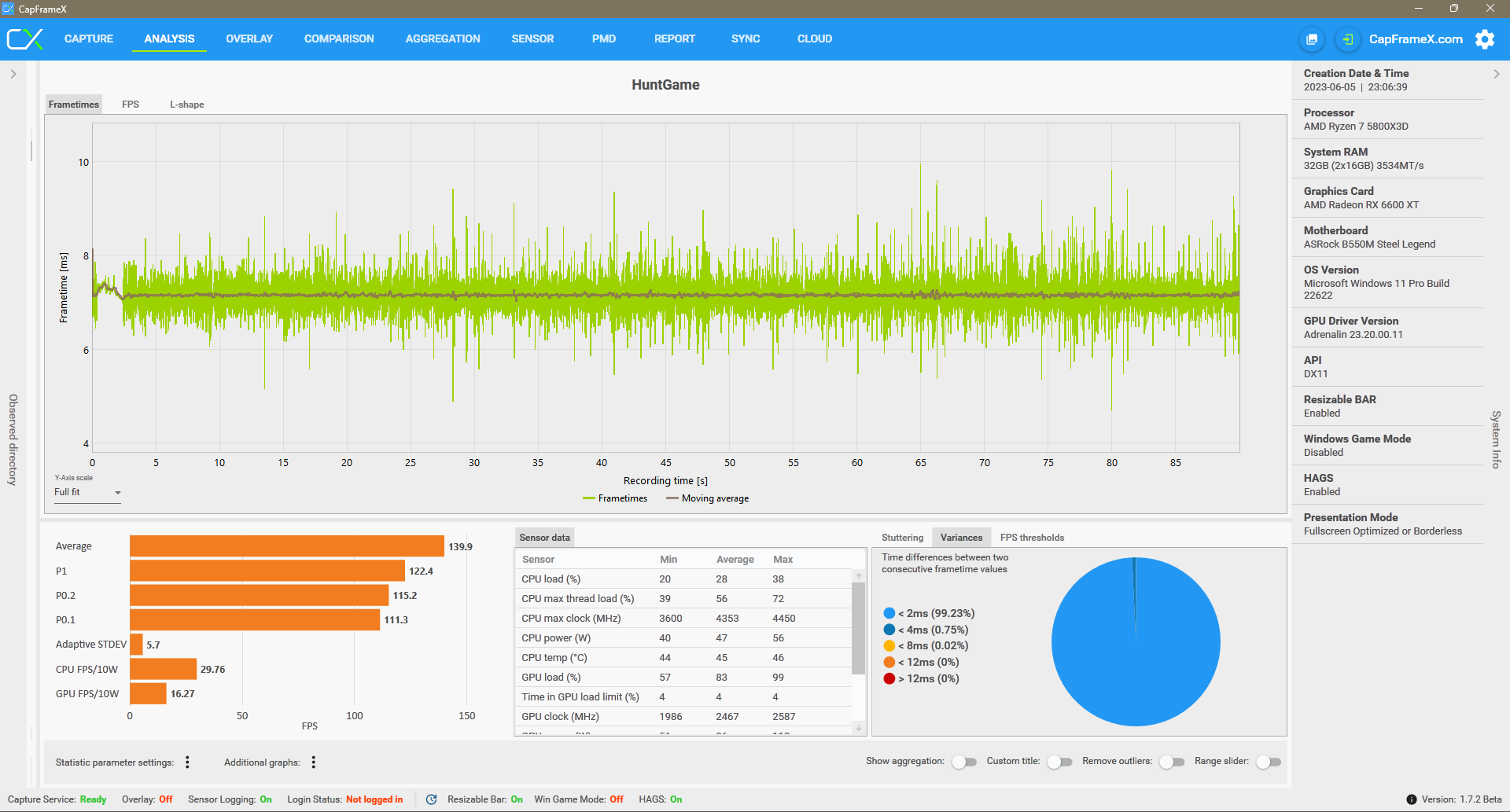Click the dark blue <4ms legend swatch
This screenshot has height=812, width=1510.
pos(889,630)
